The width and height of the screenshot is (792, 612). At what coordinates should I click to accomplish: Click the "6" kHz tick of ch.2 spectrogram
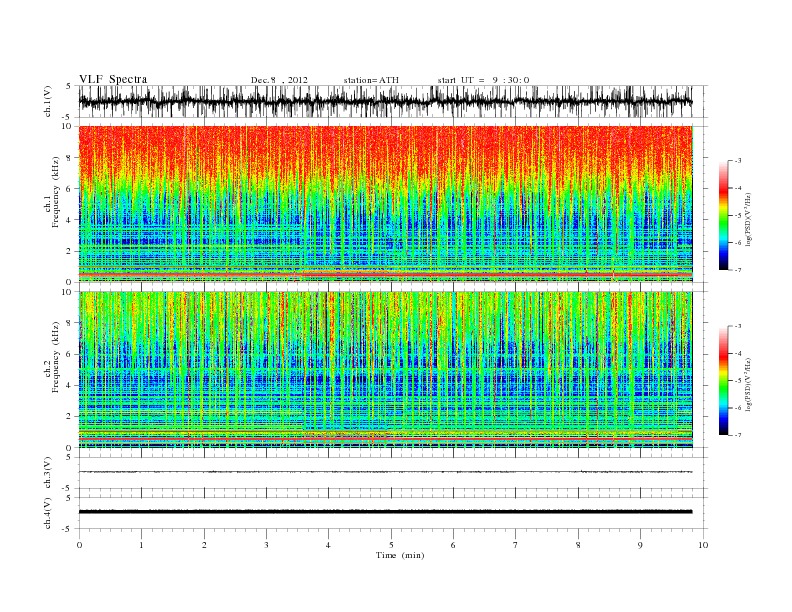[70, 354]
